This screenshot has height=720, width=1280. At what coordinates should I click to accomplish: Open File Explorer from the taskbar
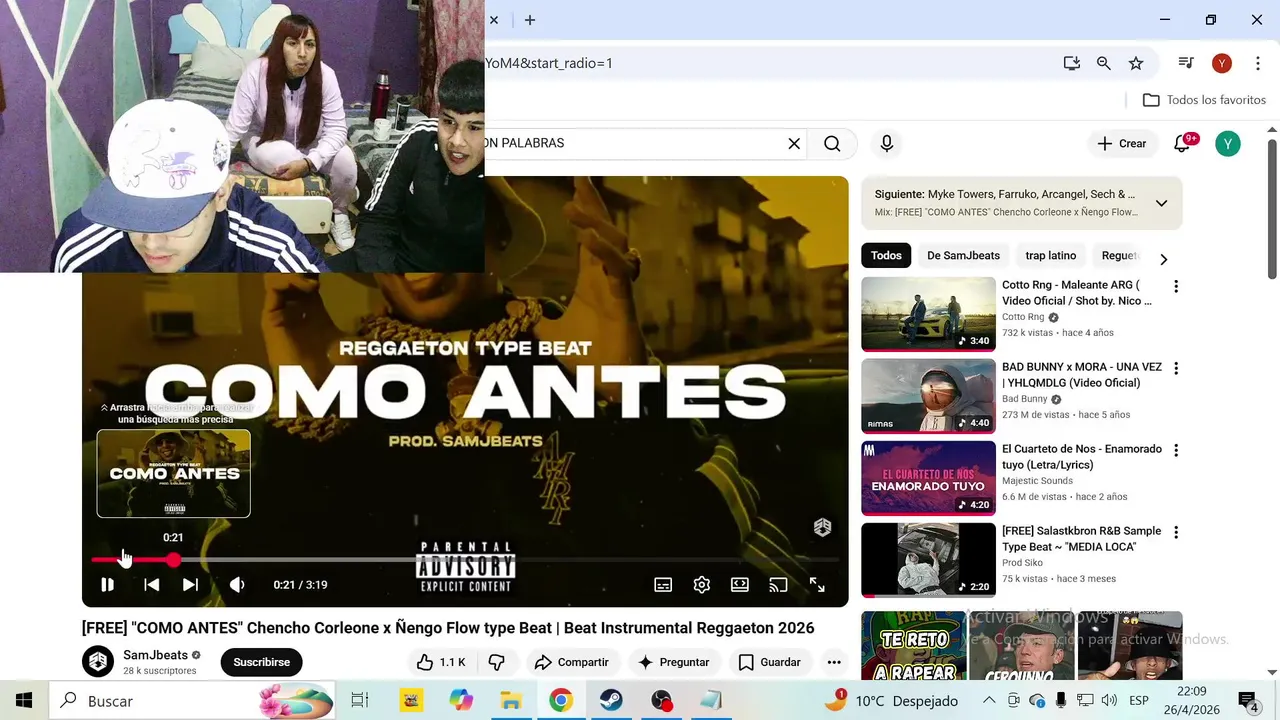(x=510, y=701)
